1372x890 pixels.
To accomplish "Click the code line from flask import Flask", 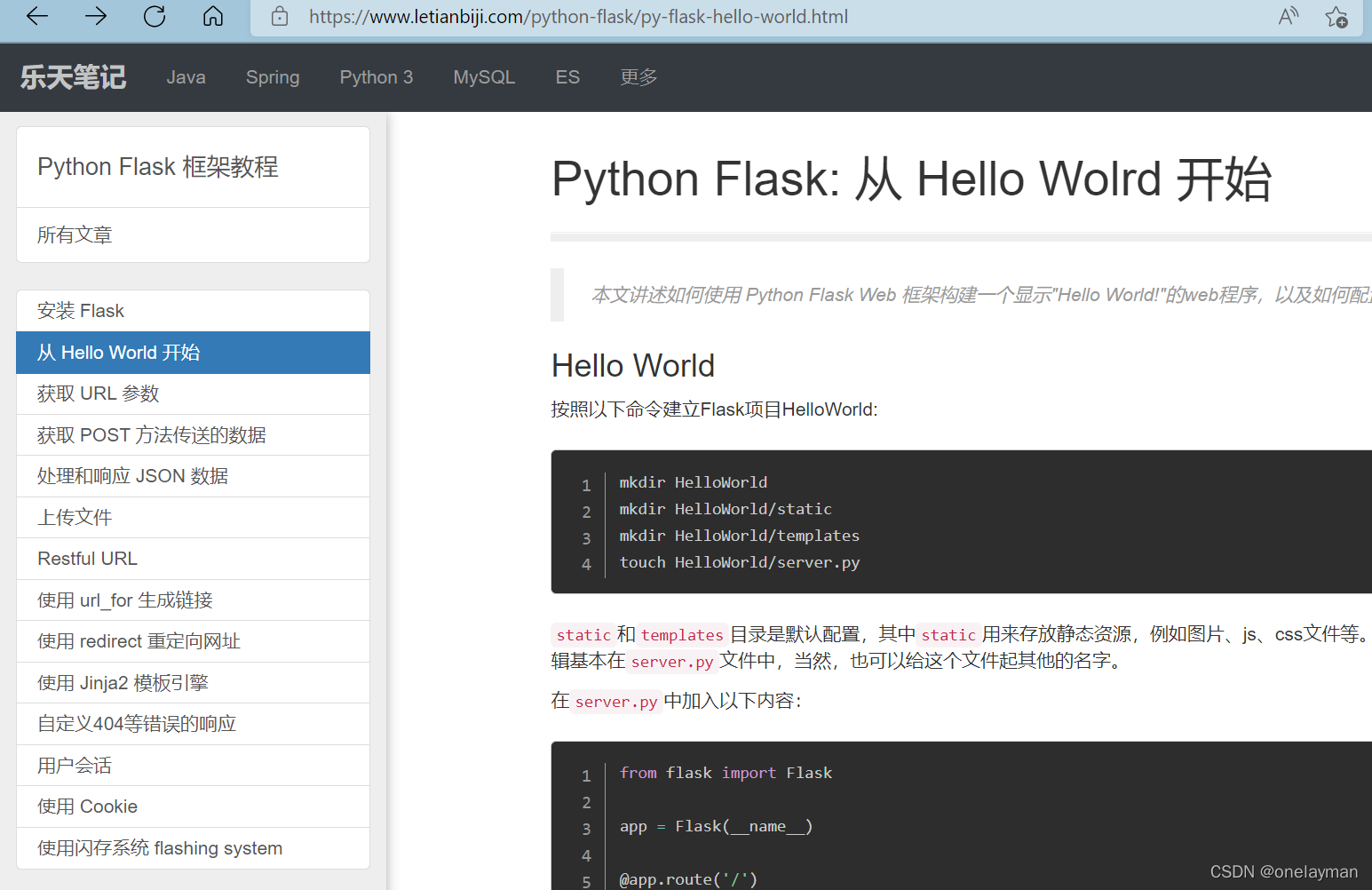I will pos(726,773).
